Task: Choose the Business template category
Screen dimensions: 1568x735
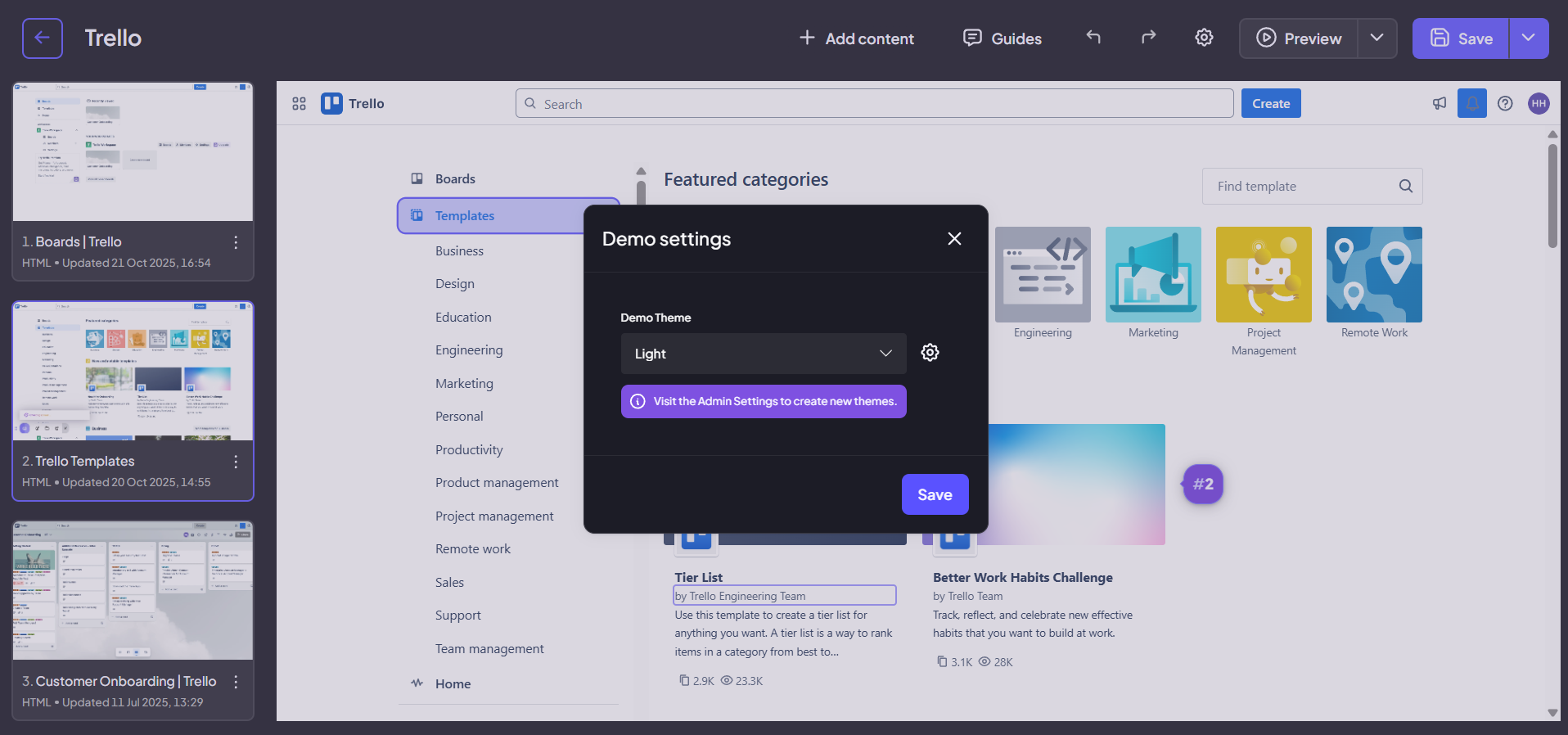Action: (459, 251)
